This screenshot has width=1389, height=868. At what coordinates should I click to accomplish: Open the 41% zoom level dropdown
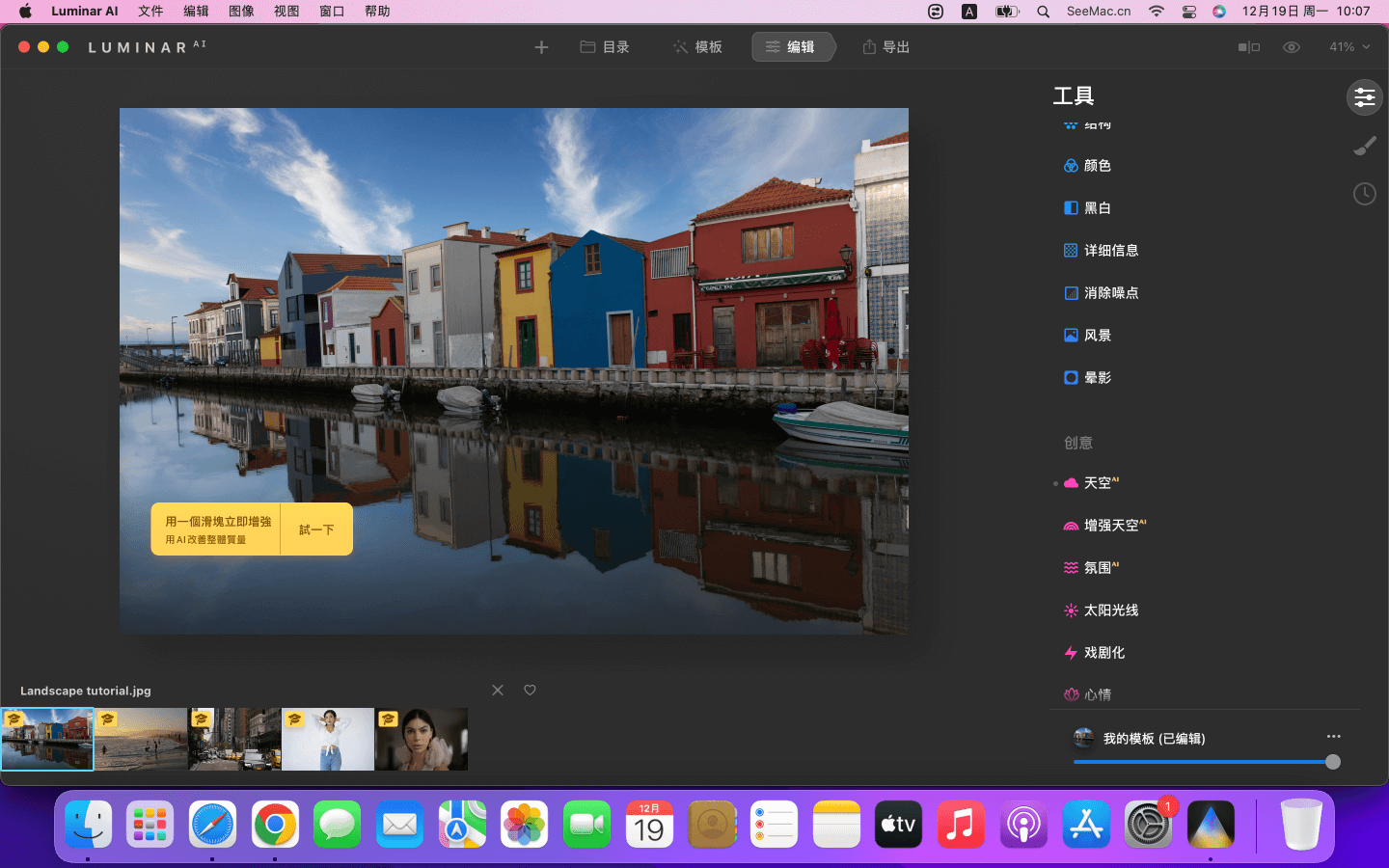pyautogui.click(x=1348, y=47)
